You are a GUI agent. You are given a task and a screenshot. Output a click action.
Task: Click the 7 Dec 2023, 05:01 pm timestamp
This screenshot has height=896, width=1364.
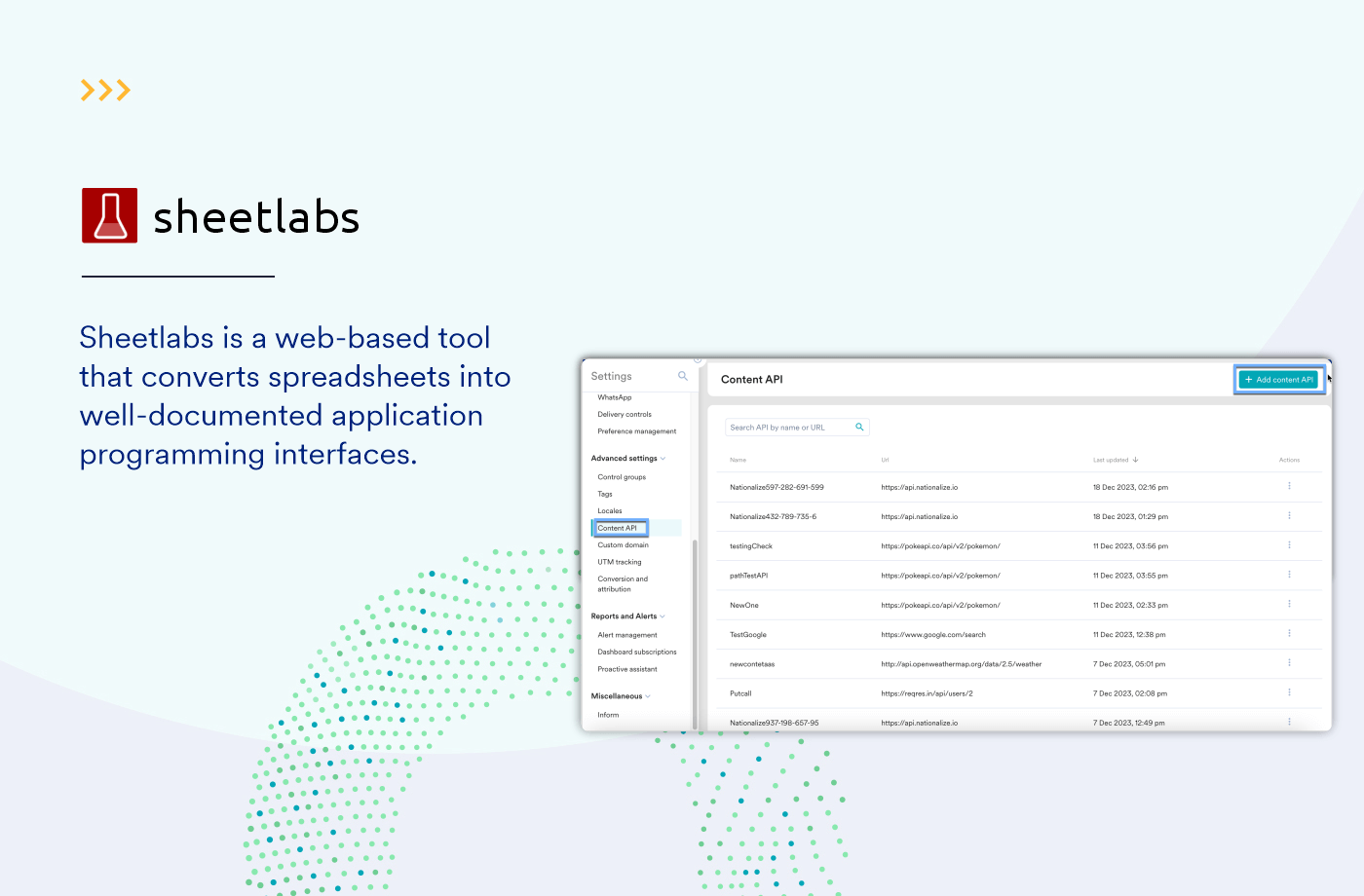click(1129, 664)
